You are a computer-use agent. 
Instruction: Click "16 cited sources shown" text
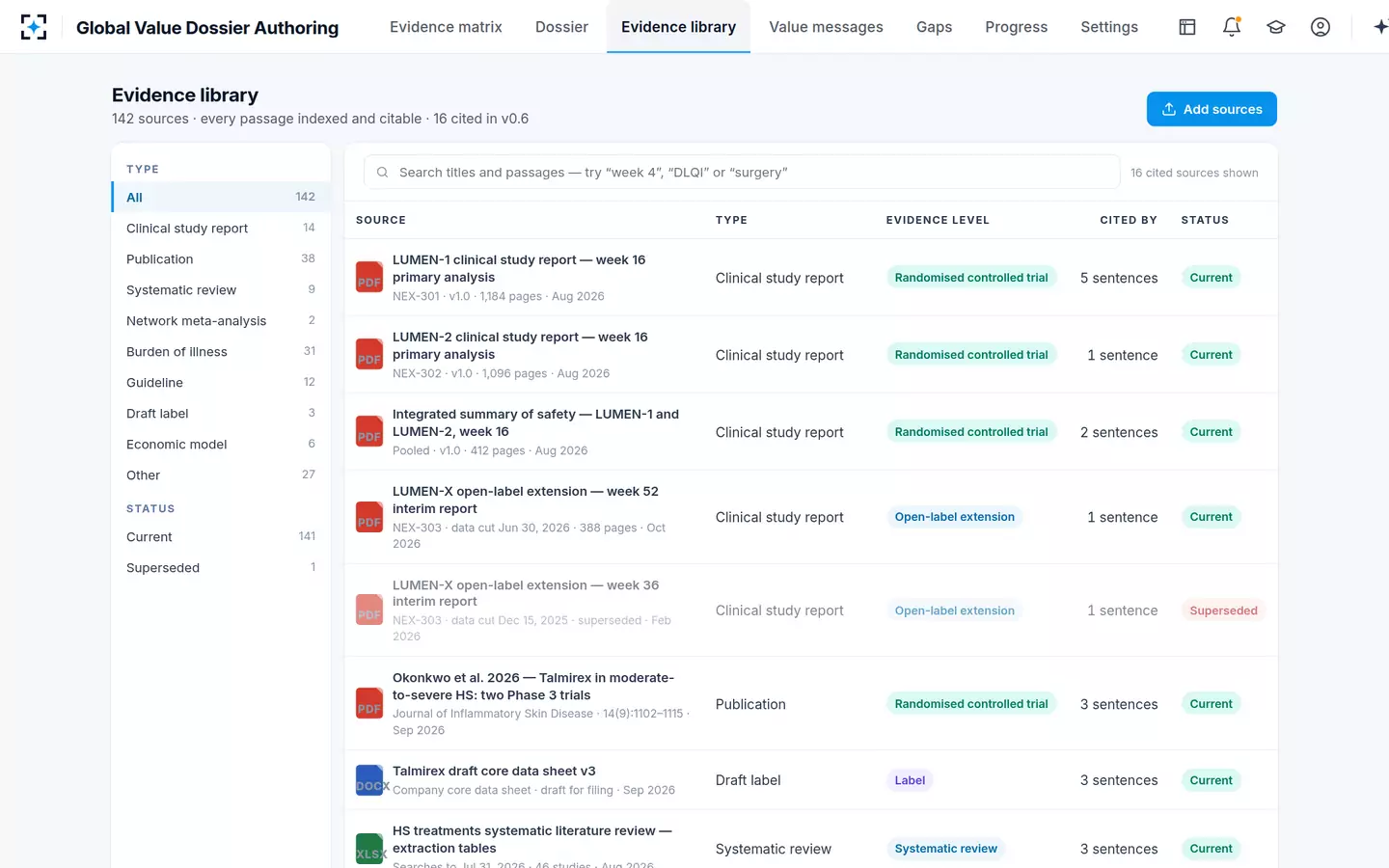coord(1194,173)
